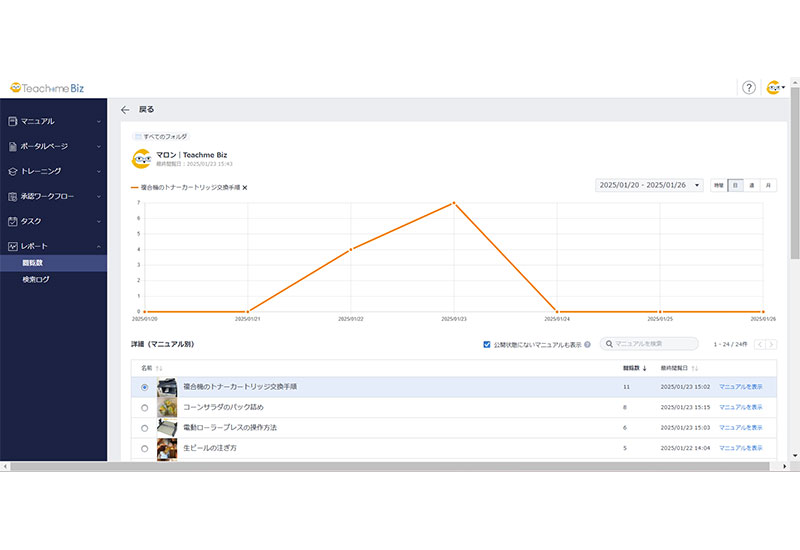Go to next page of results

[x=771, y=344]
